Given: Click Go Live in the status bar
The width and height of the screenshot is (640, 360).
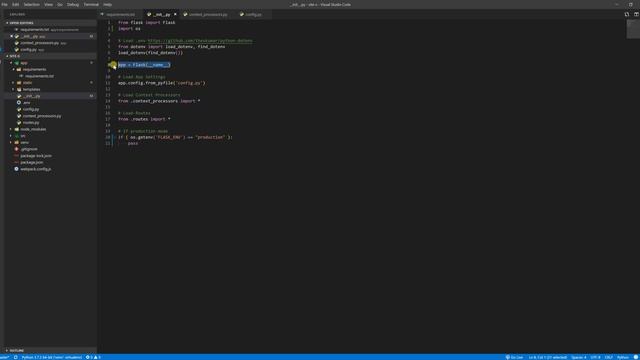Looking at the screenshot, I should click(x=514, y=357).
